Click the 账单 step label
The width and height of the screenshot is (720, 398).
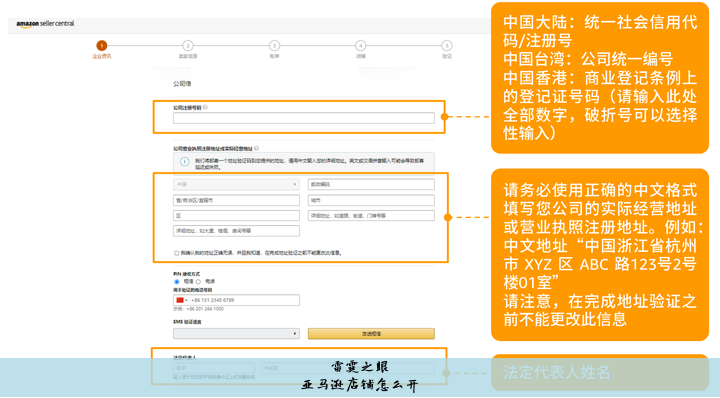(x=274, y=56)
